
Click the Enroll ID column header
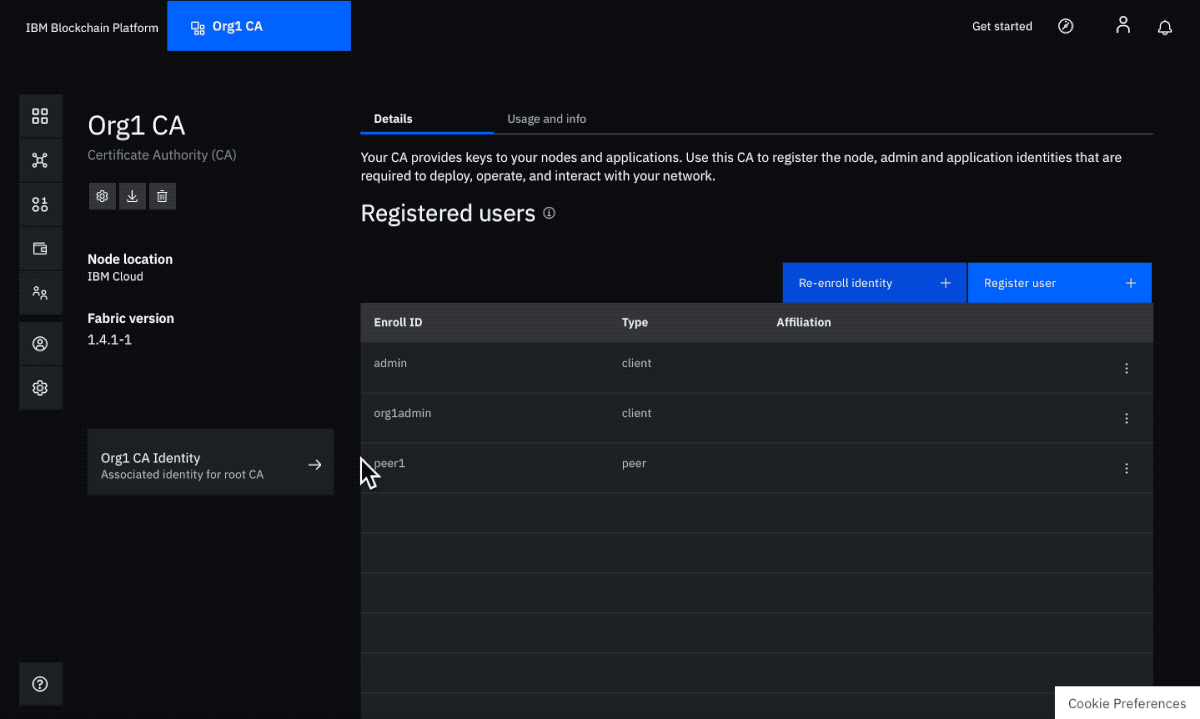(398, 323)
